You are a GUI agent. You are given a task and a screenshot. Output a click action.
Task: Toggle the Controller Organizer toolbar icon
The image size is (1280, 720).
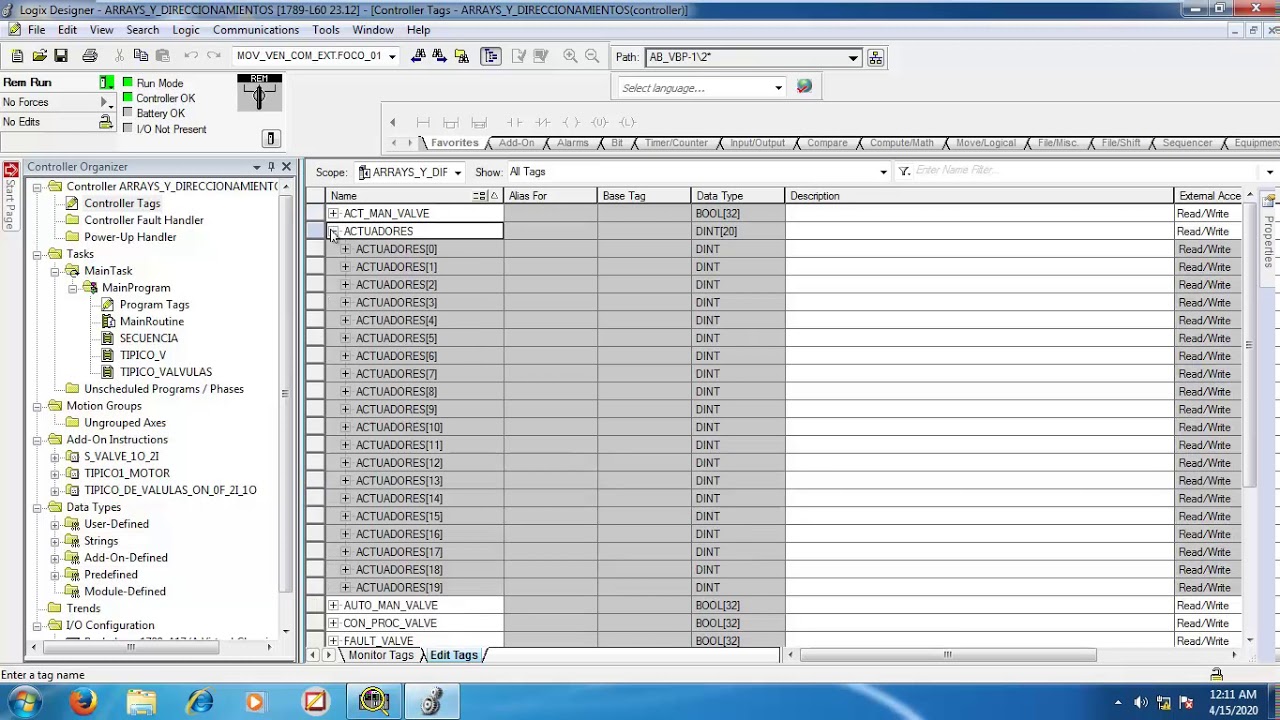click(490, 56)
